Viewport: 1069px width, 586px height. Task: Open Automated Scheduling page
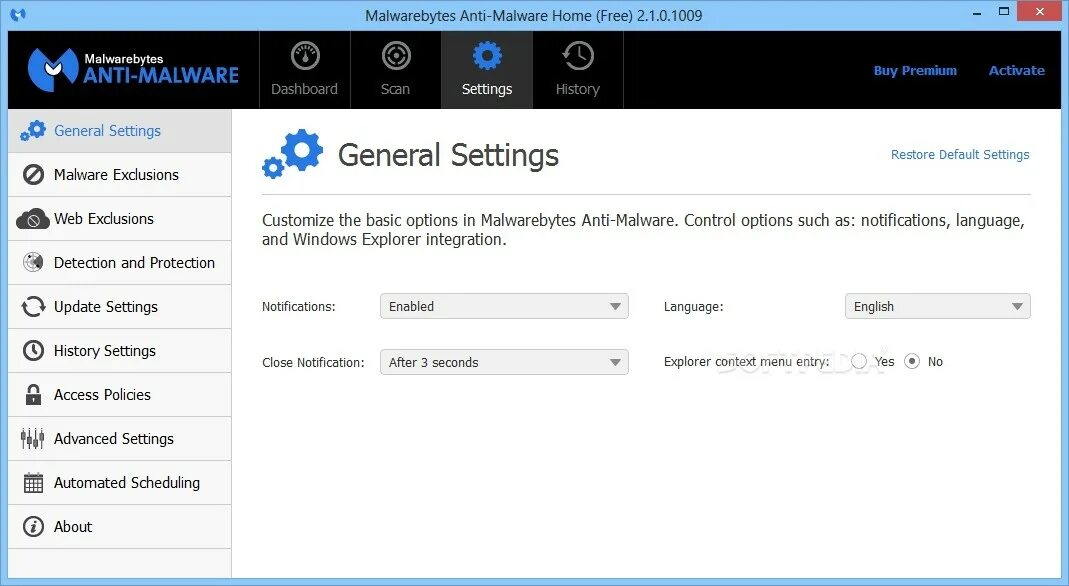[x=120, y=482]
